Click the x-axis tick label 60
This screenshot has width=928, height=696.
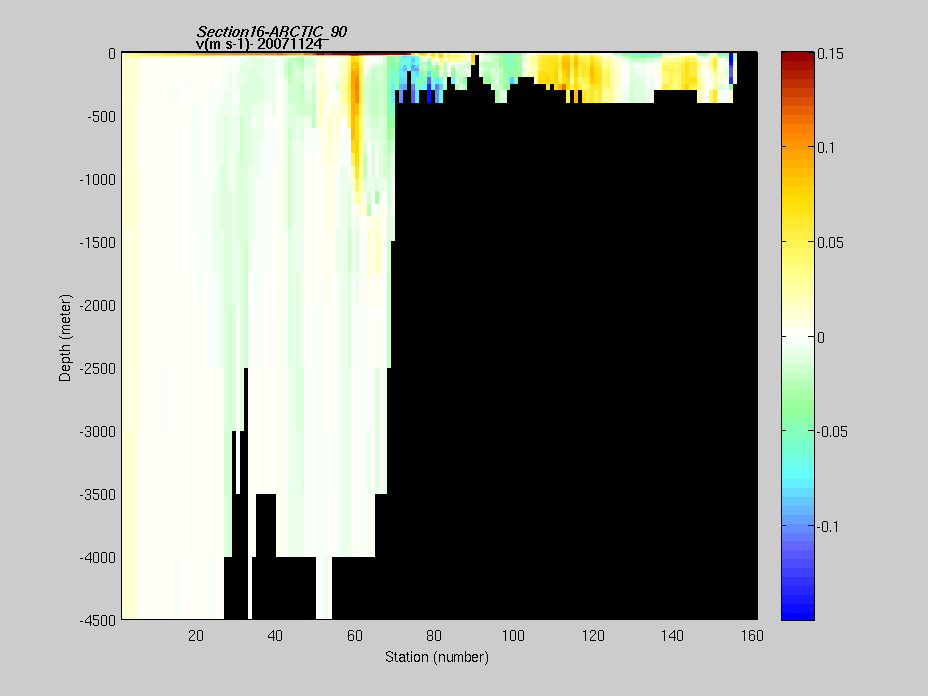click(355, 636)
